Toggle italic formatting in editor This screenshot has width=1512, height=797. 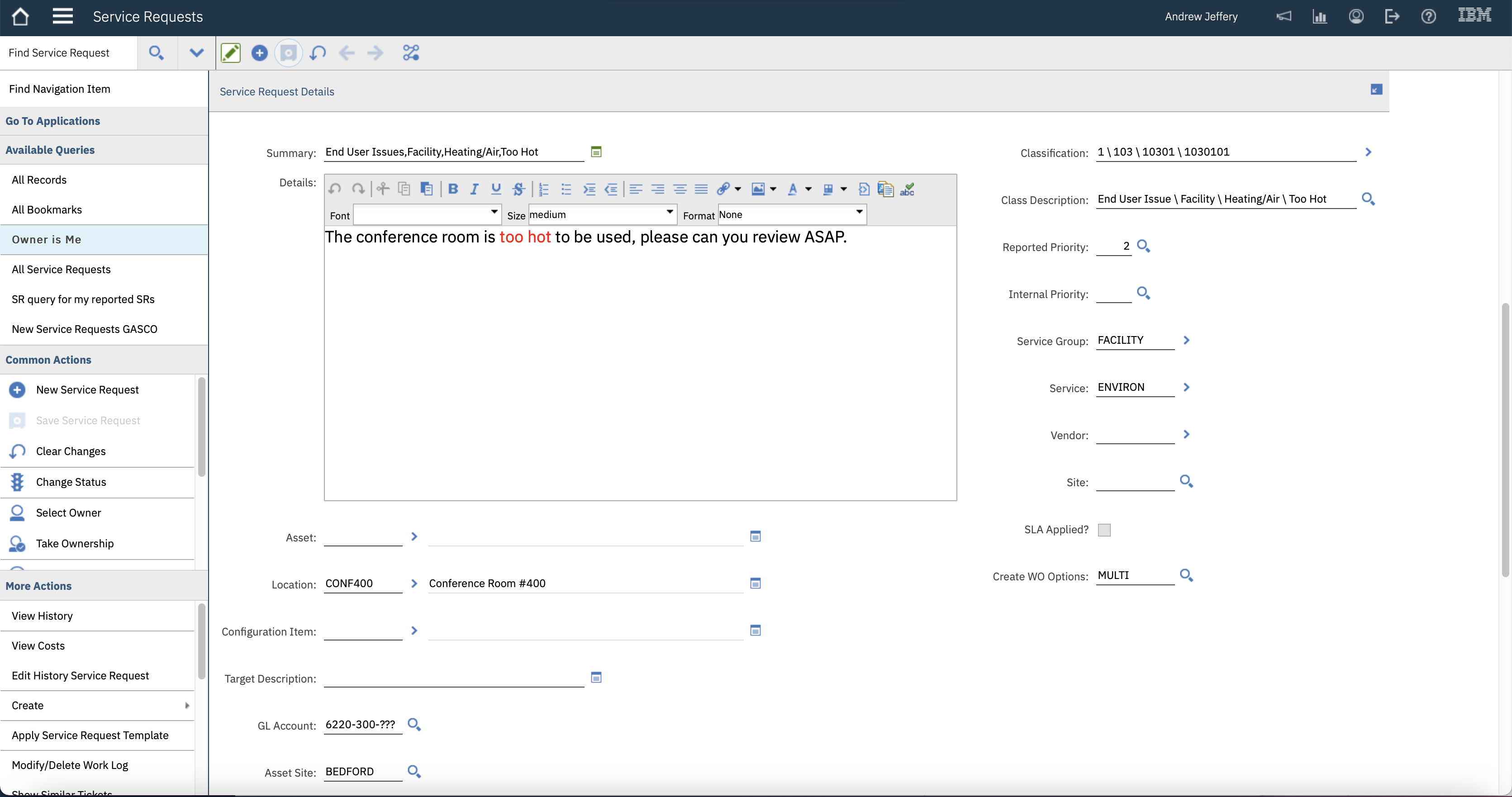click(474, 189)
